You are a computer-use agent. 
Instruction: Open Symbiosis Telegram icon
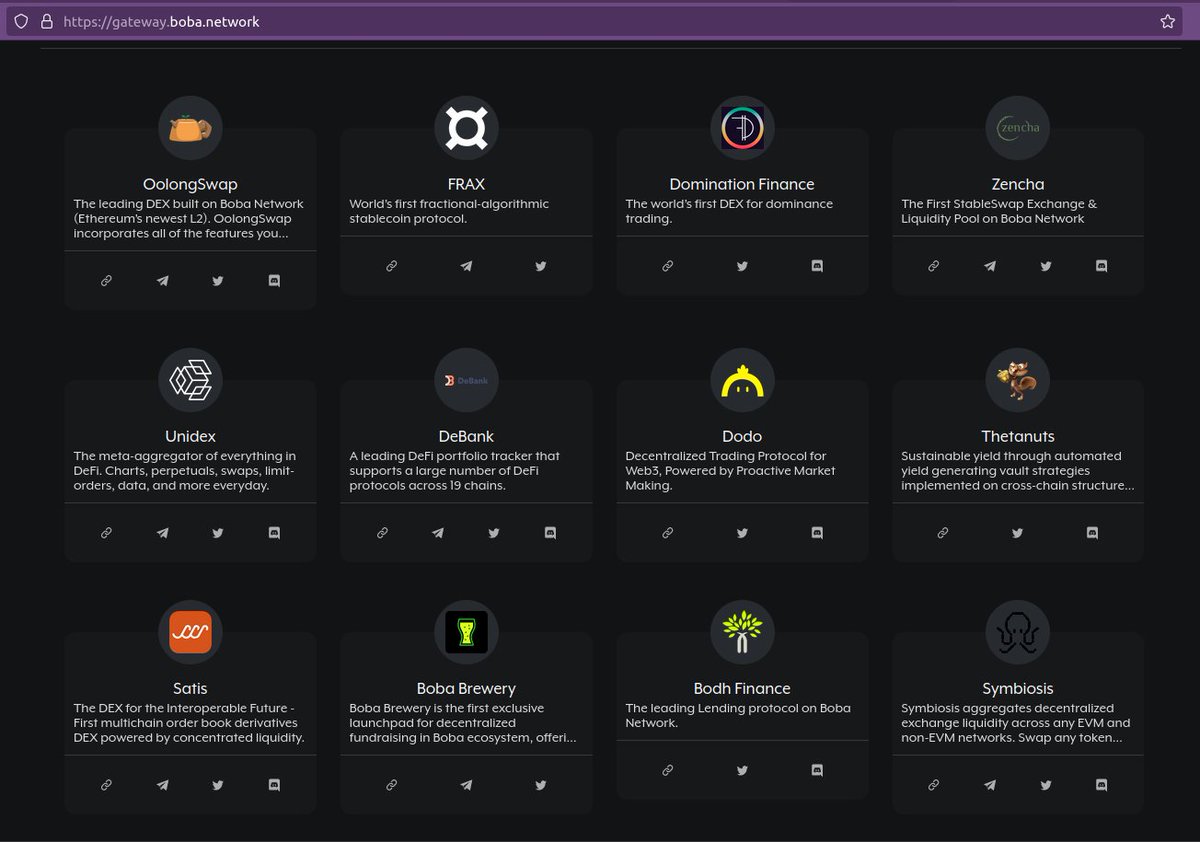pyautogui.click(x=990, y=785)
